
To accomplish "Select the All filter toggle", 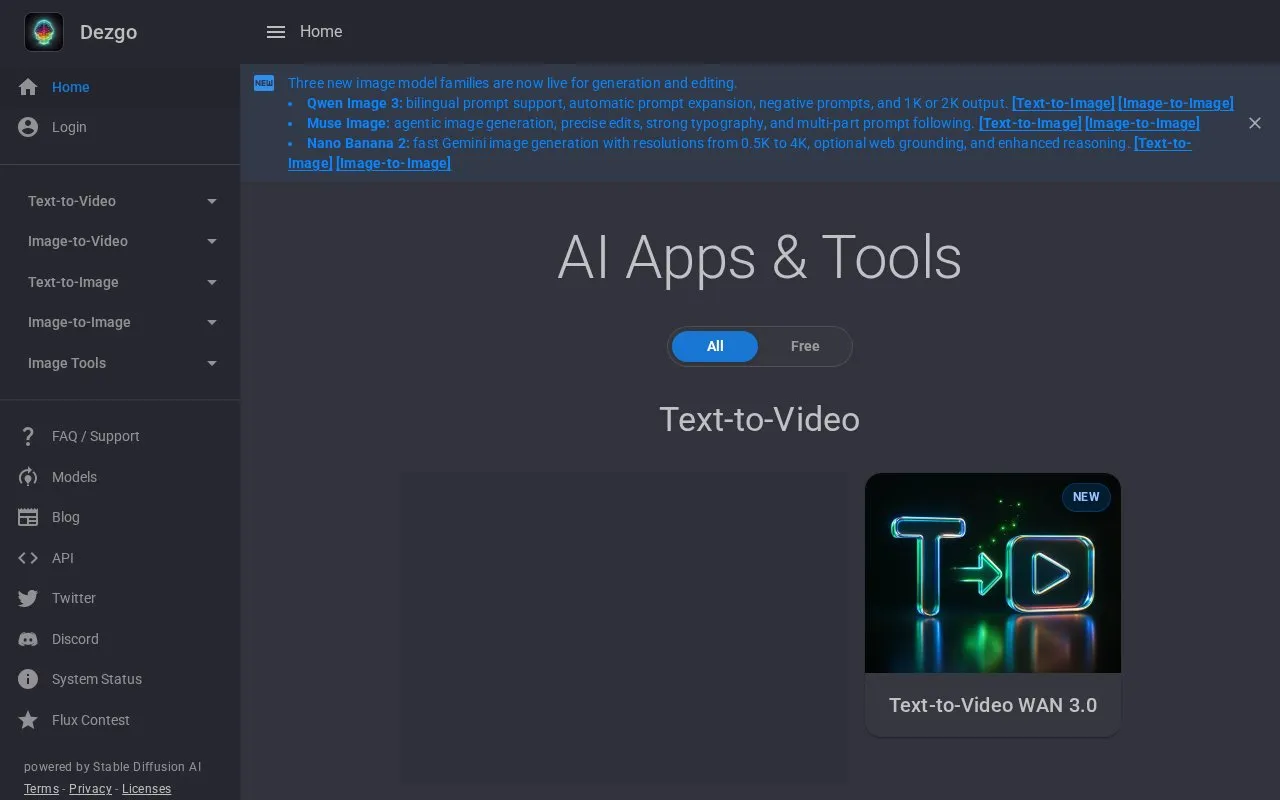I will (x=715, y=346).
